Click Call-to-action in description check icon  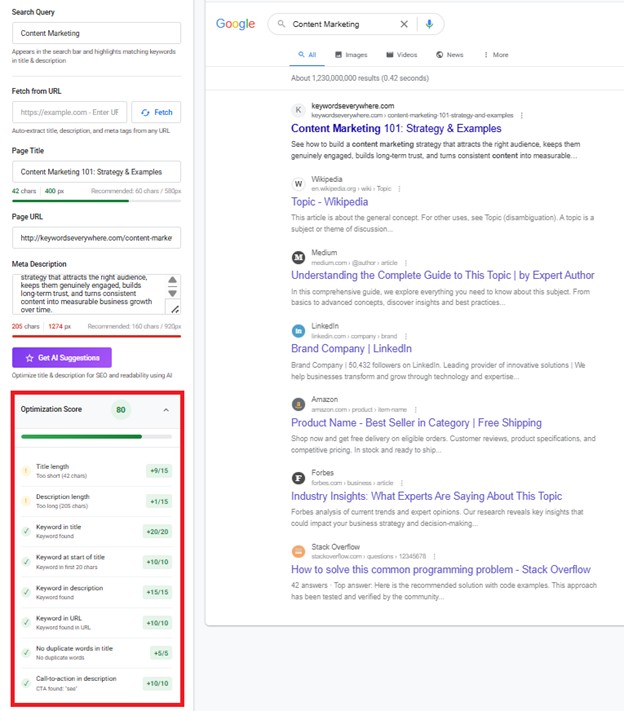26,682
